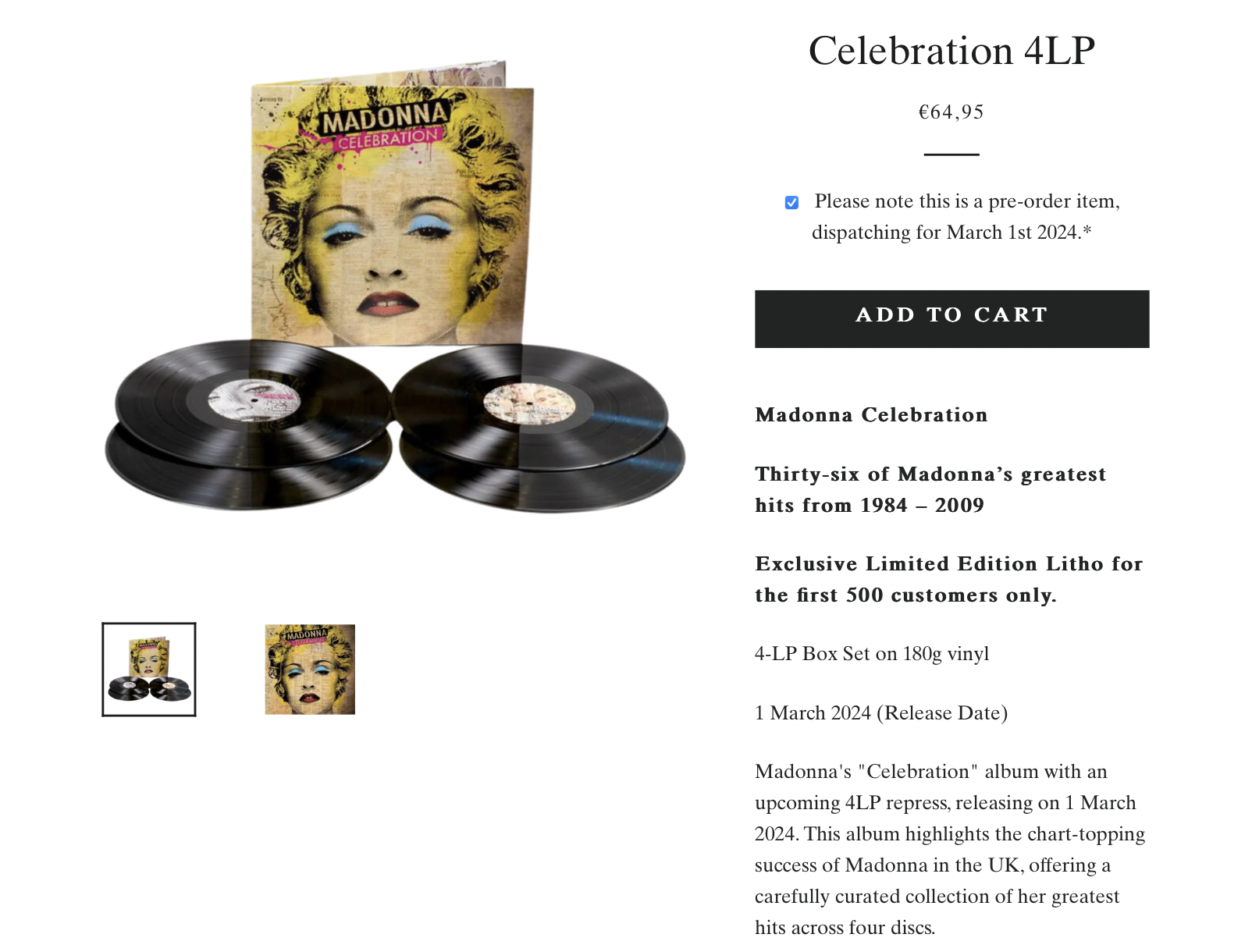Click the left vinyl record's center label
Screen dimensions: 1252x952
click(x=254, y=400)
